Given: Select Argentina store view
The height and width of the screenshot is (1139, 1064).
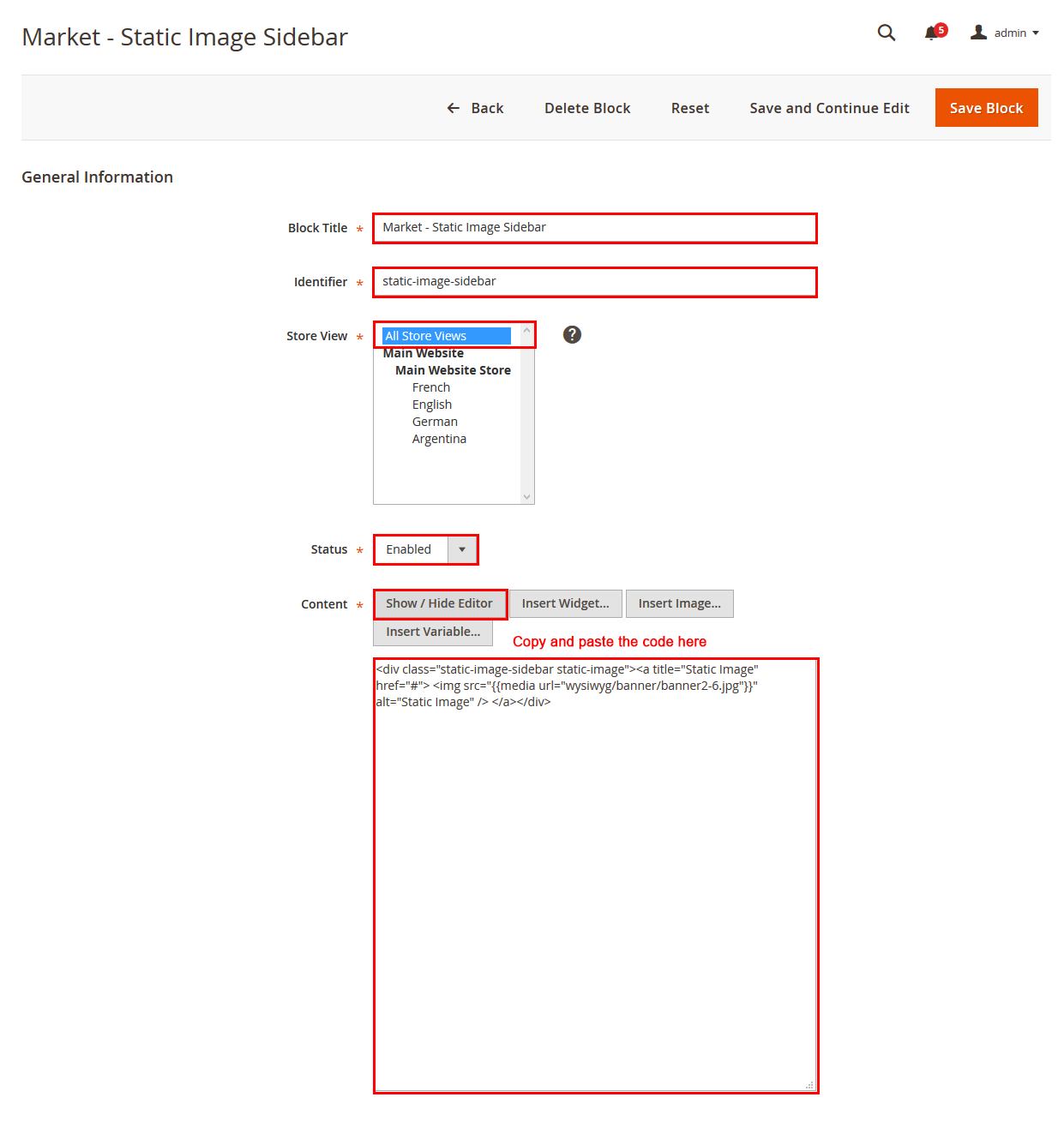Looking at the screenshot, I should (439, 439).
